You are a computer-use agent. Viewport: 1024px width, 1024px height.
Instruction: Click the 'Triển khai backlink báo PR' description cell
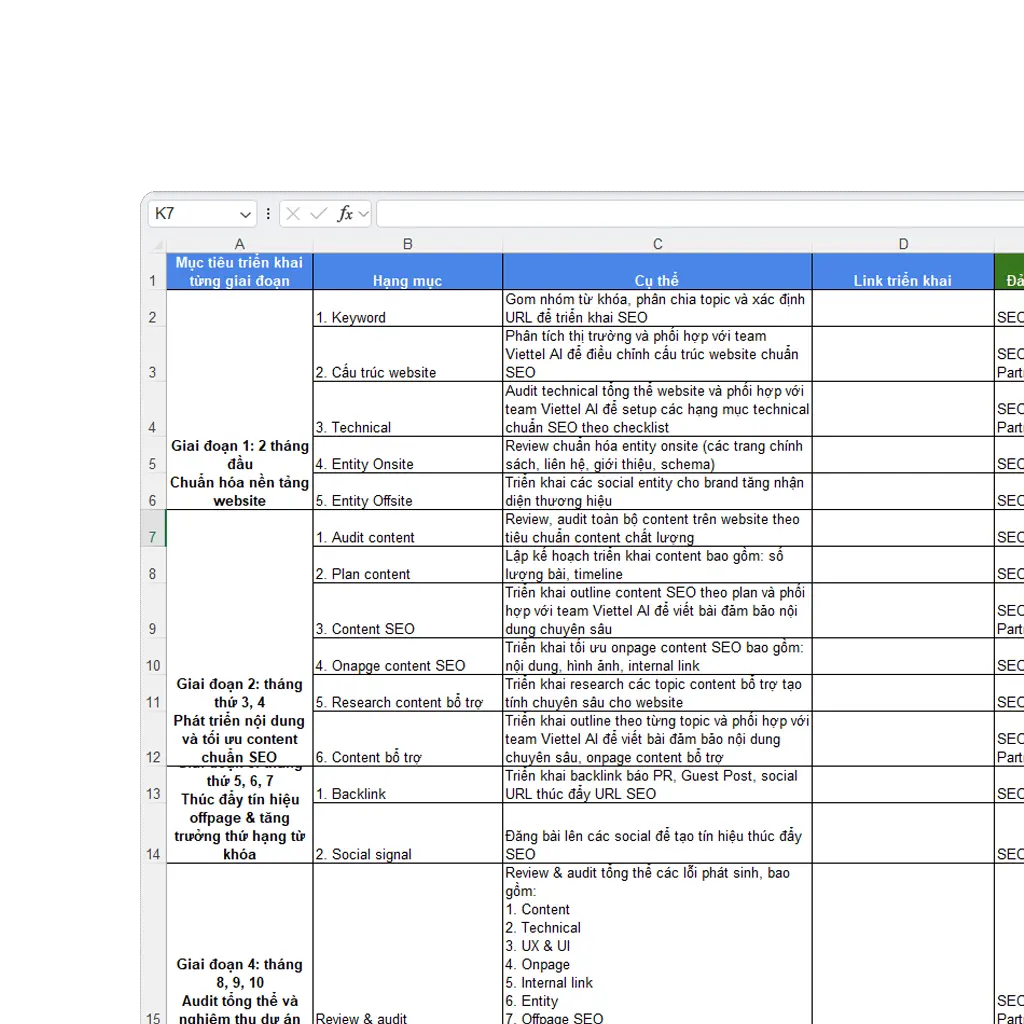pos(658,784)
